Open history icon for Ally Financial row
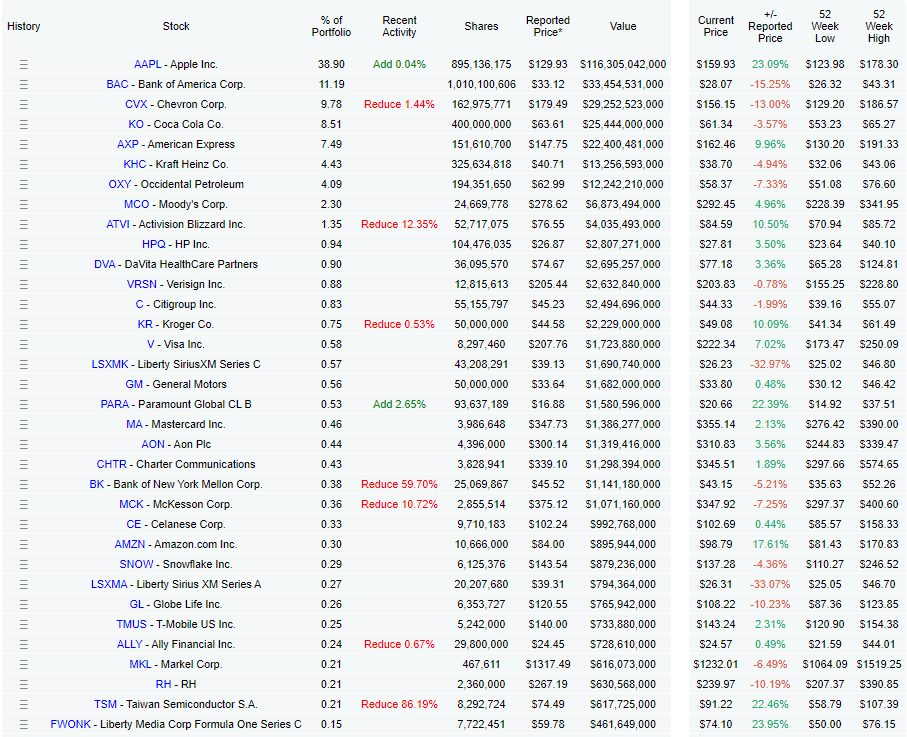The height and width of the screenshot is (737, 907). coord(24,644)
